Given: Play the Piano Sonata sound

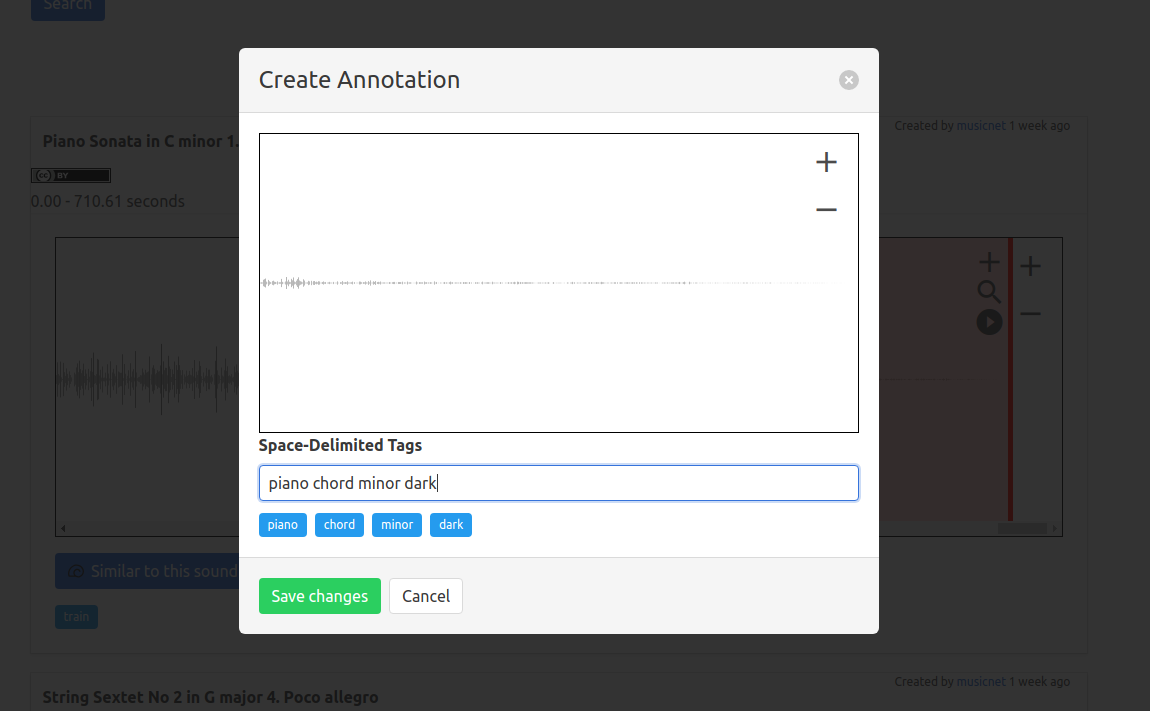Looking at the screenshot, I should (989, 322).
